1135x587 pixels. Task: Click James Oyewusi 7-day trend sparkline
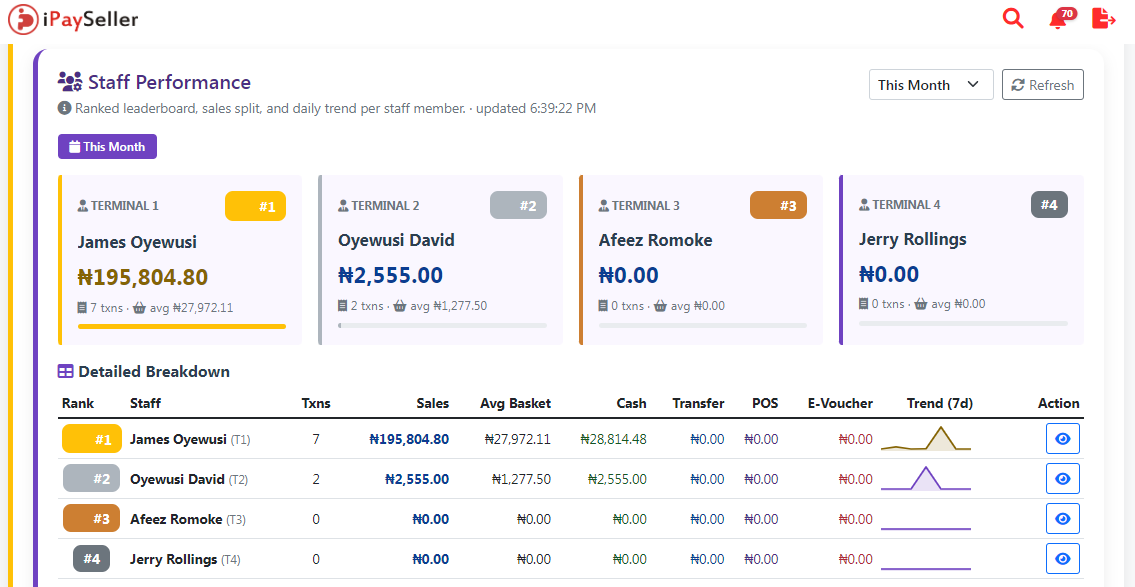(926, 439)
